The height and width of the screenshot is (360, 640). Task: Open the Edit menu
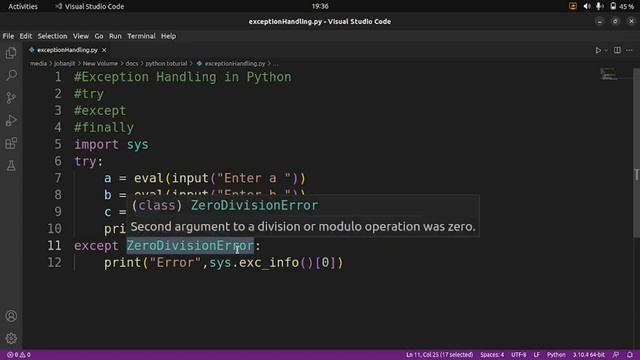click(x=25, y=36)
